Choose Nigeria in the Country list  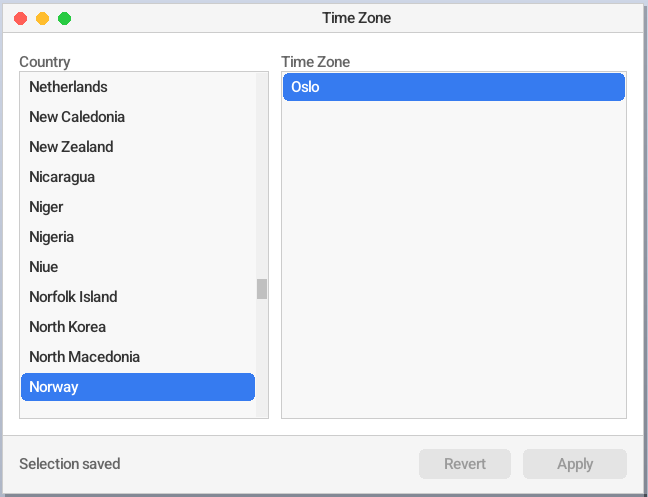click(x=138, y=237)
